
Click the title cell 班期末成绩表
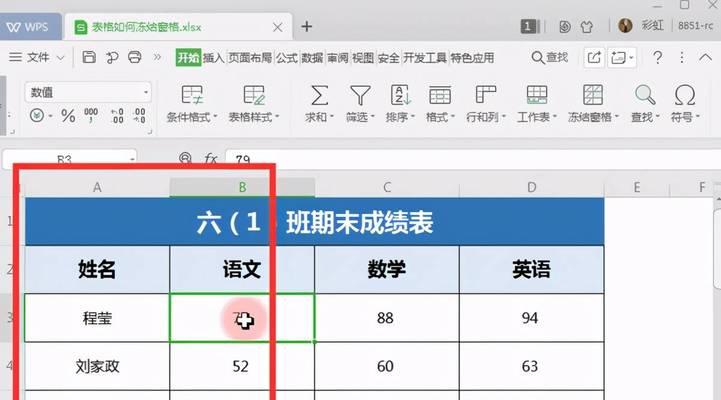(x=315, y=222)
